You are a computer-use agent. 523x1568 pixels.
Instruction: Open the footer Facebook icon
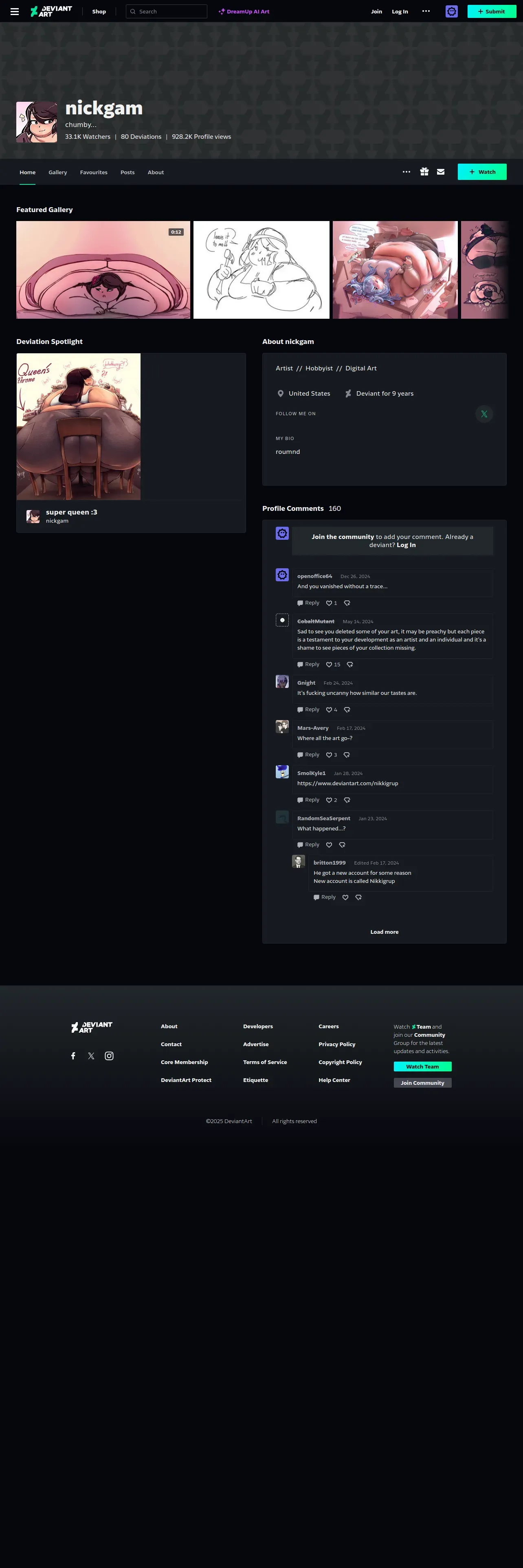point(73,1056)
